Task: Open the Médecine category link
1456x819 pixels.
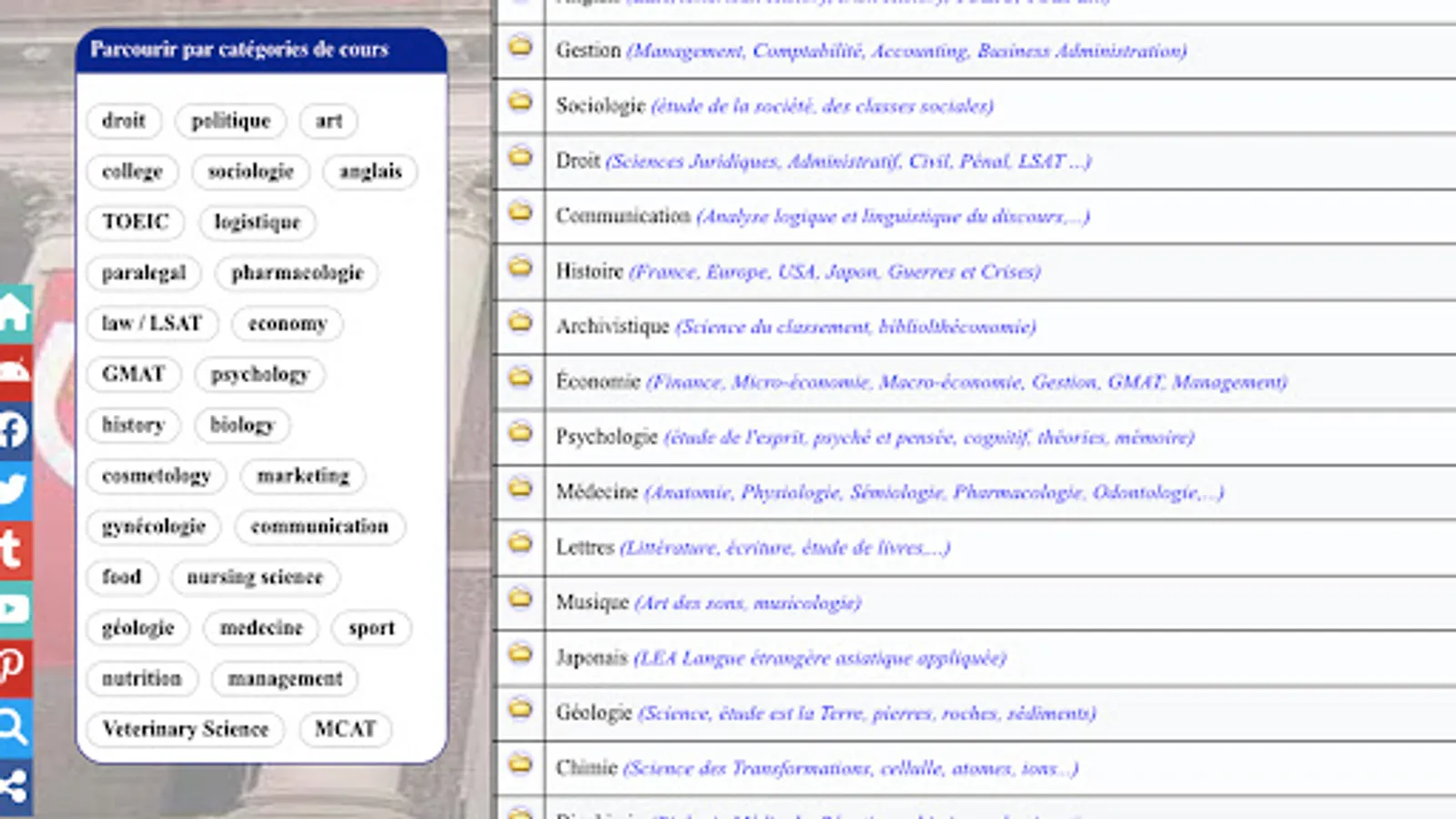Action: 597,491
